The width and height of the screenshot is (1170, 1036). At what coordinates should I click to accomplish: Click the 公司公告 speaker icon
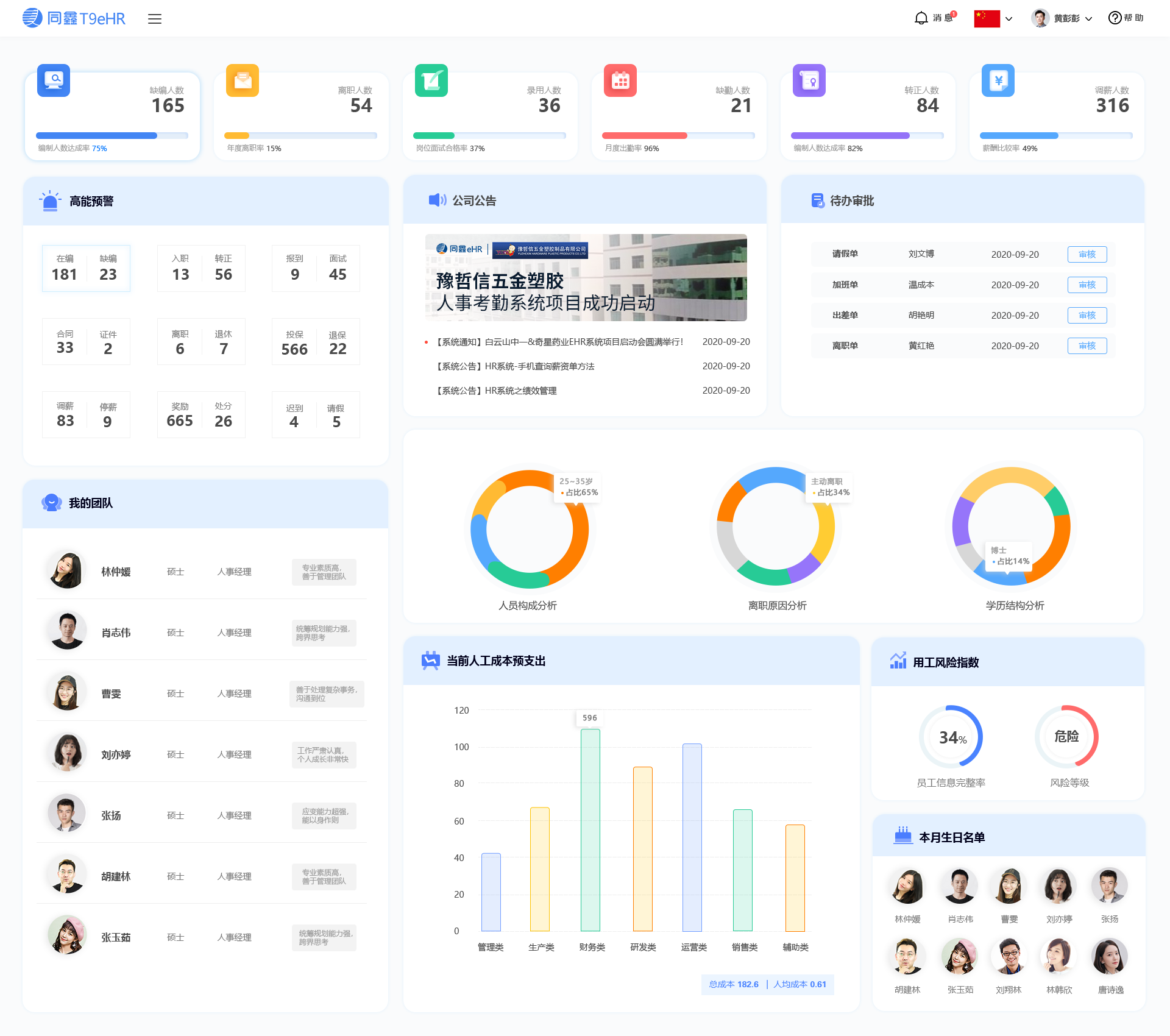point(437,200)
